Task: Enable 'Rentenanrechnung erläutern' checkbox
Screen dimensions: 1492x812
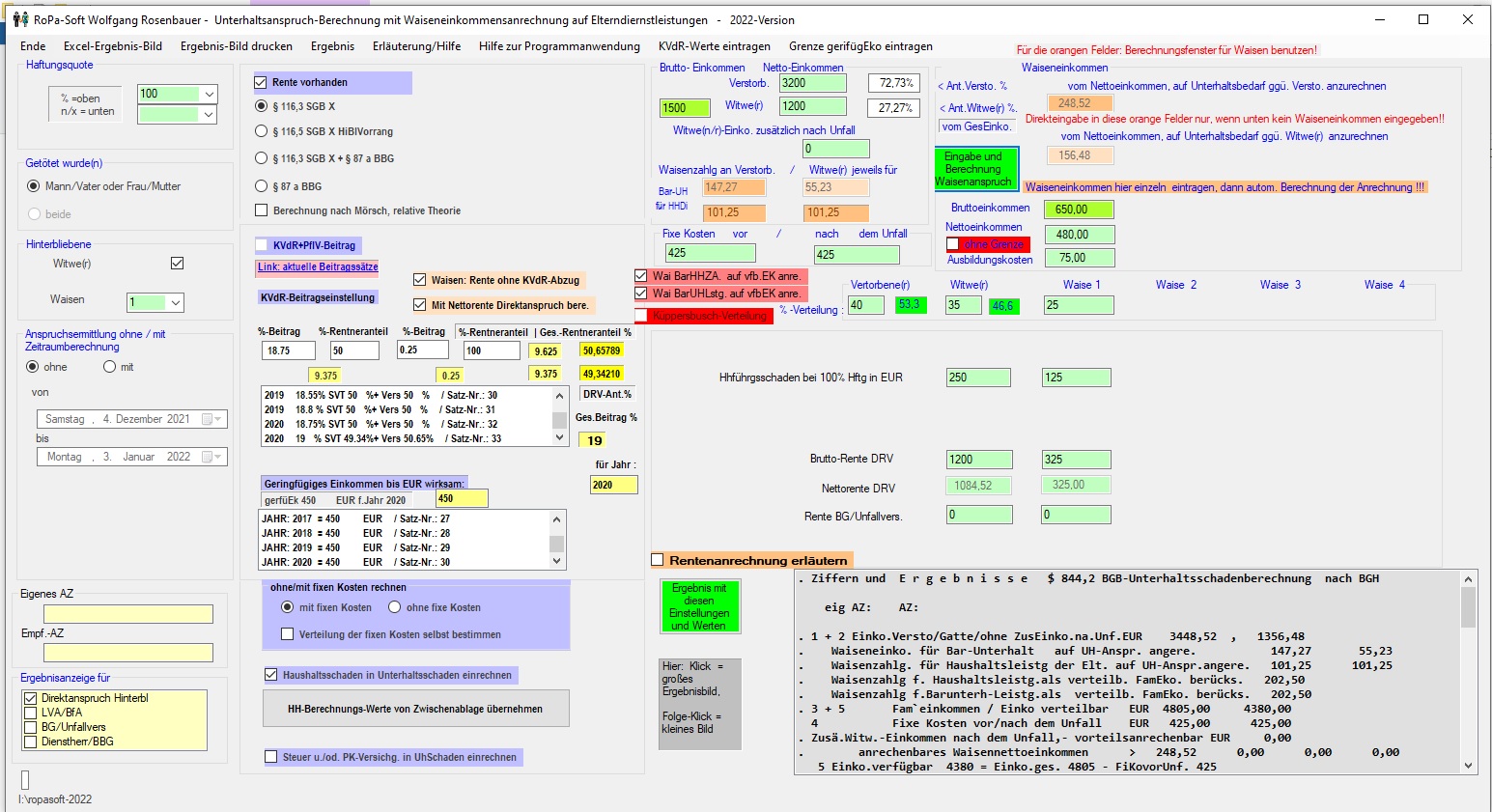Action: pyautogui.click(x=658, y=560)
